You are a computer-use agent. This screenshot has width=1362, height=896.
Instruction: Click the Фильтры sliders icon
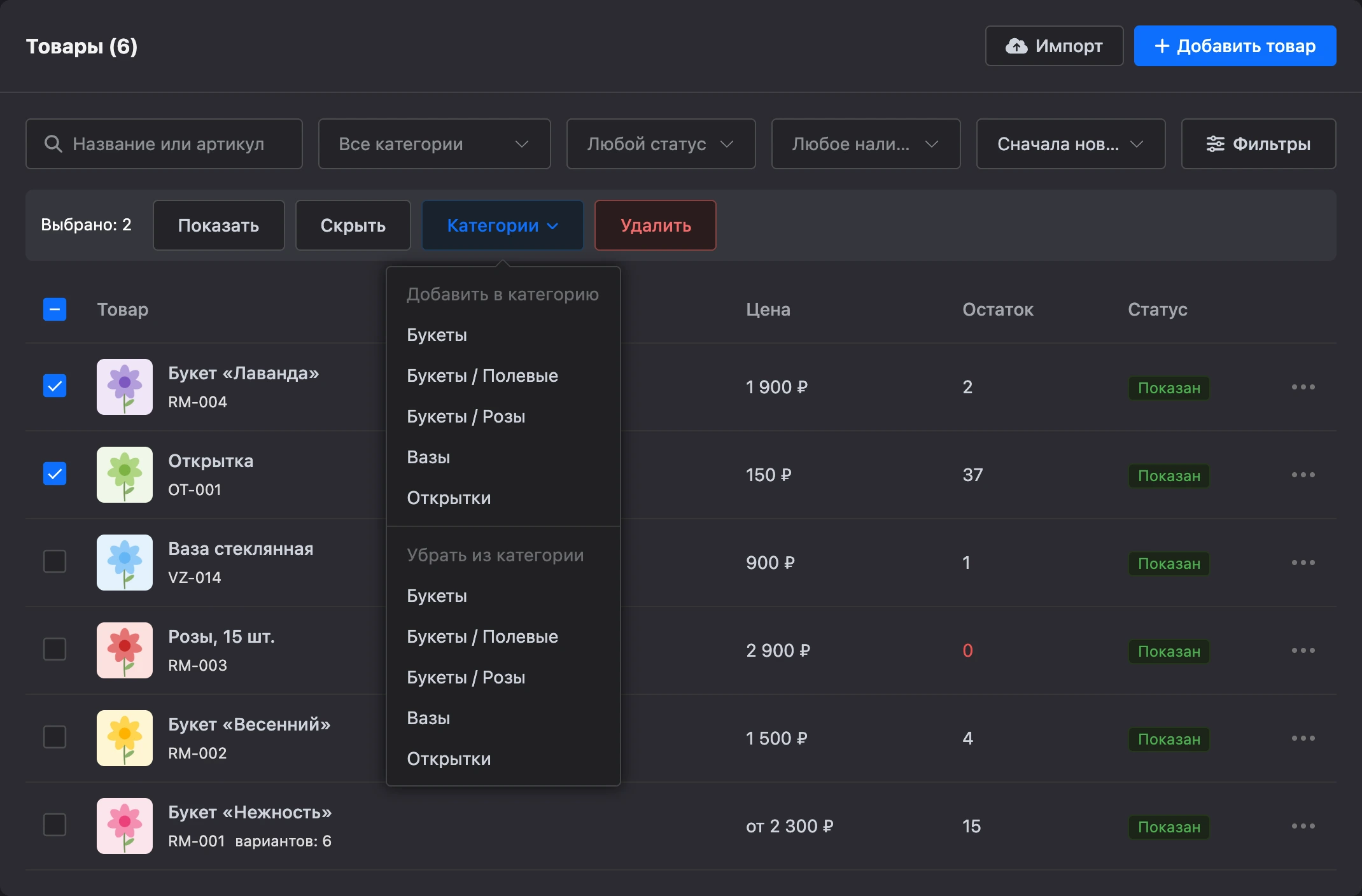click(x=1215, y=144)
